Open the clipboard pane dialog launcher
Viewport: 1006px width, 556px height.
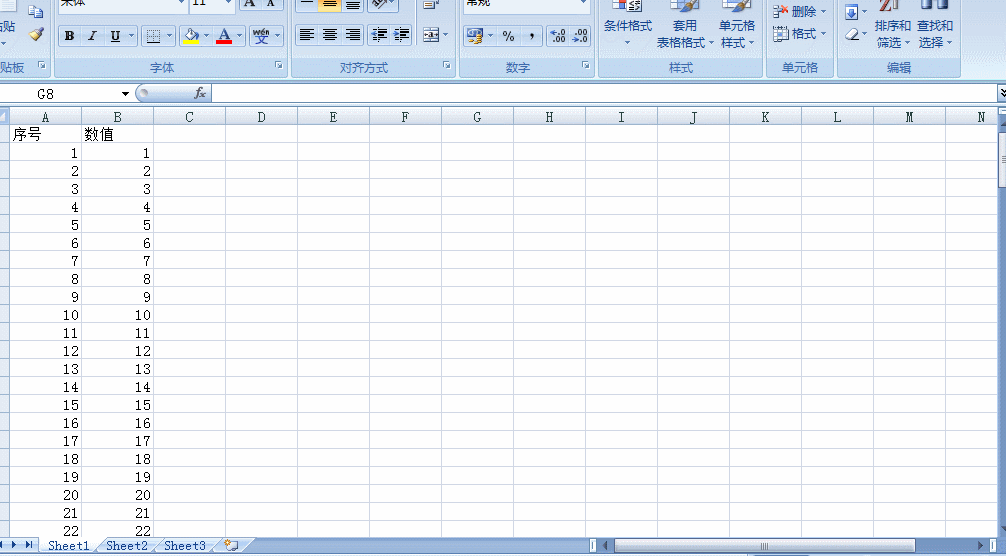[x=42, y=65]
